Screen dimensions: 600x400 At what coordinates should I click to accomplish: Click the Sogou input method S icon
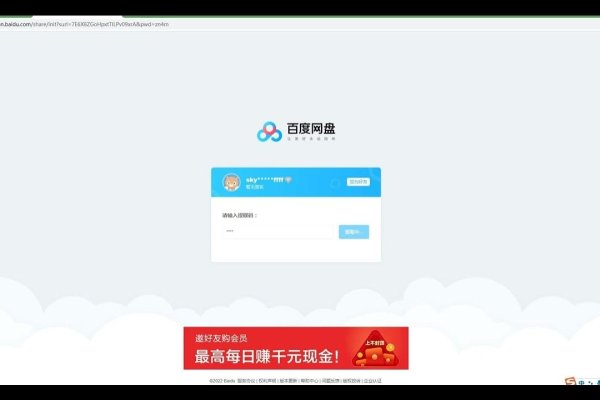(570, 381)
